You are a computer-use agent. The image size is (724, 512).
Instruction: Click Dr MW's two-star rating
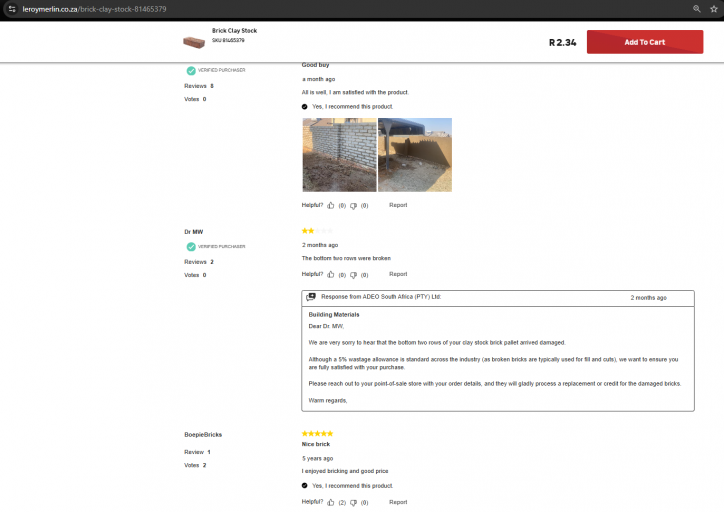coord(317,230)
